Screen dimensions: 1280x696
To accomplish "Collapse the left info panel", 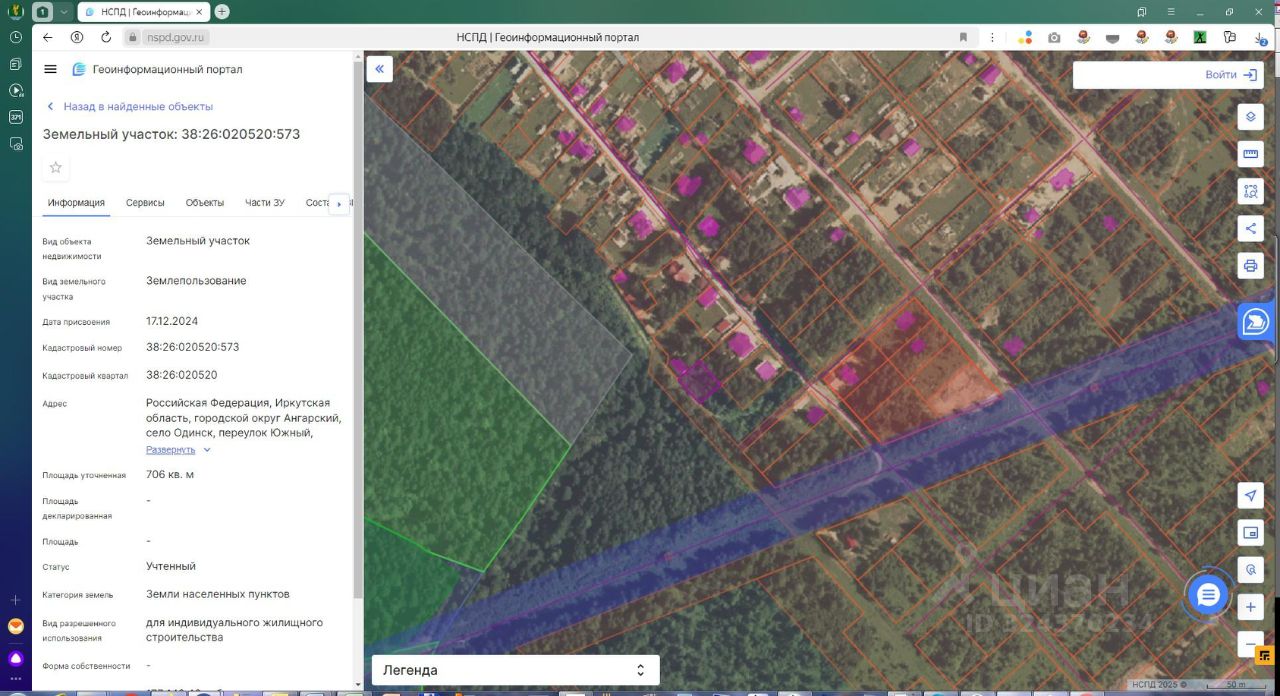I will coord(380,69).
